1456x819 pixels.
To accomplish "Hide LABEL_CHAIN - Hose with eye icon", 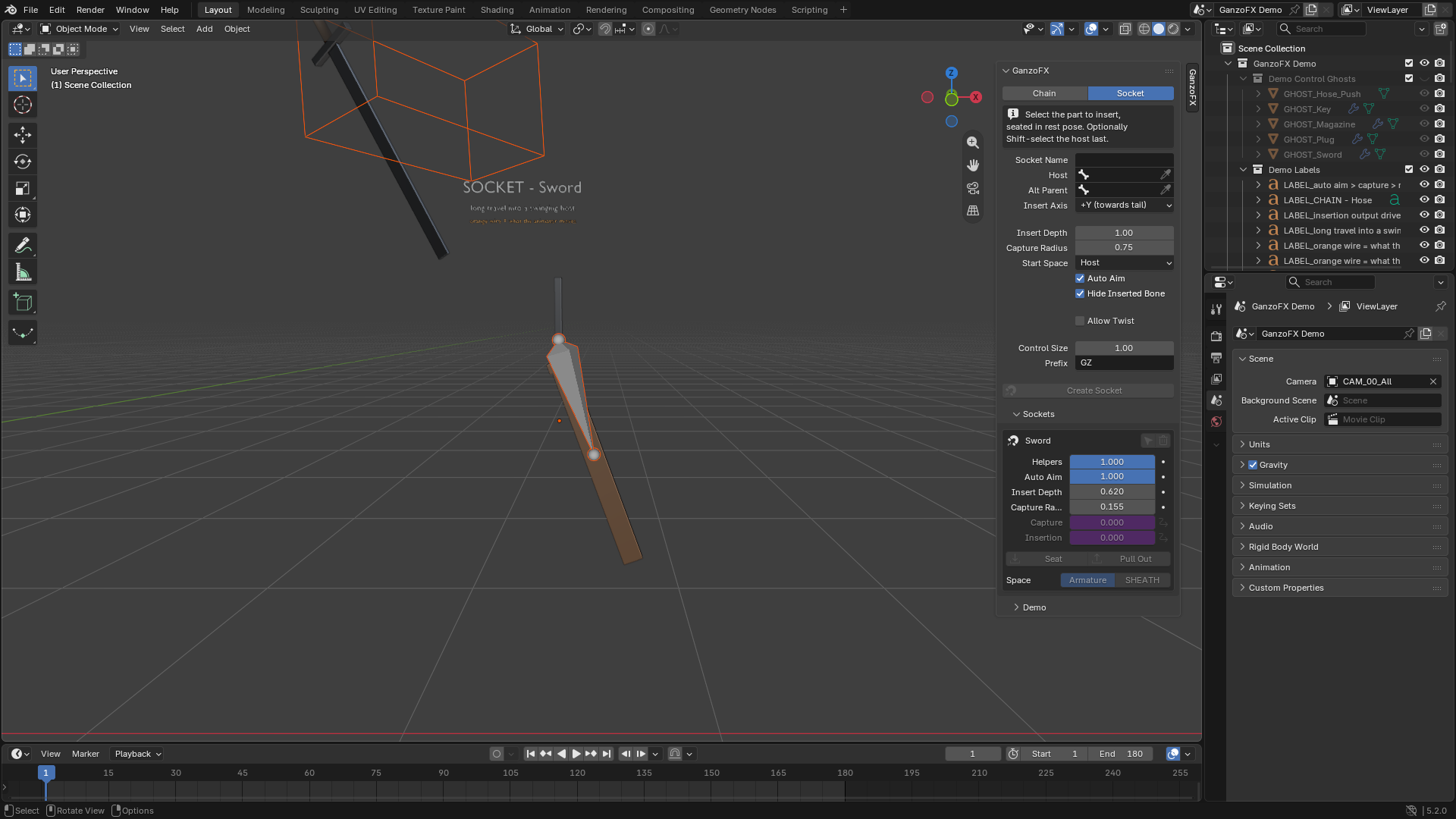I will 1424,200.
